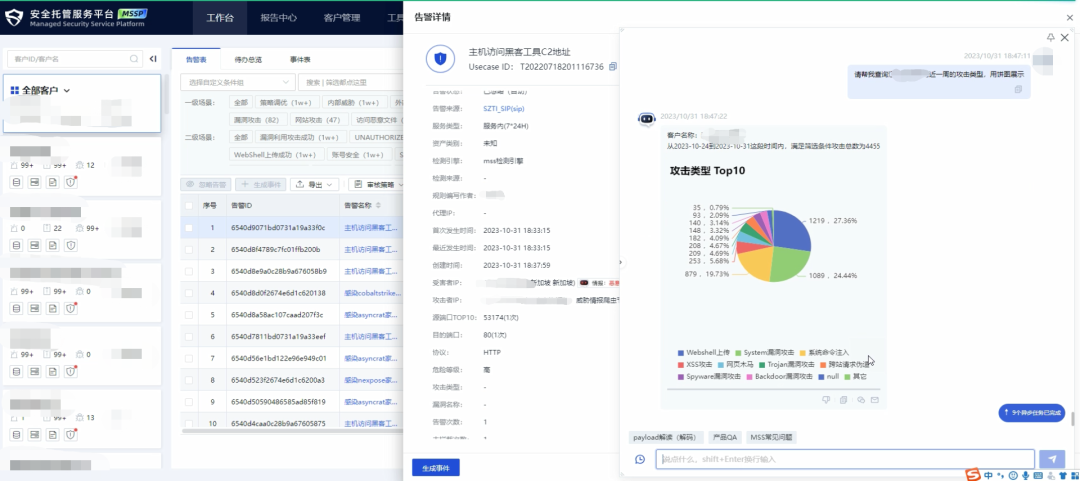The width and height of the screenshot is (1080, 481).
Task: Check the row 3 alert 6540d8e9a0c28b9a676058b9
Action: pyautogui.click(x=189, y=271)
